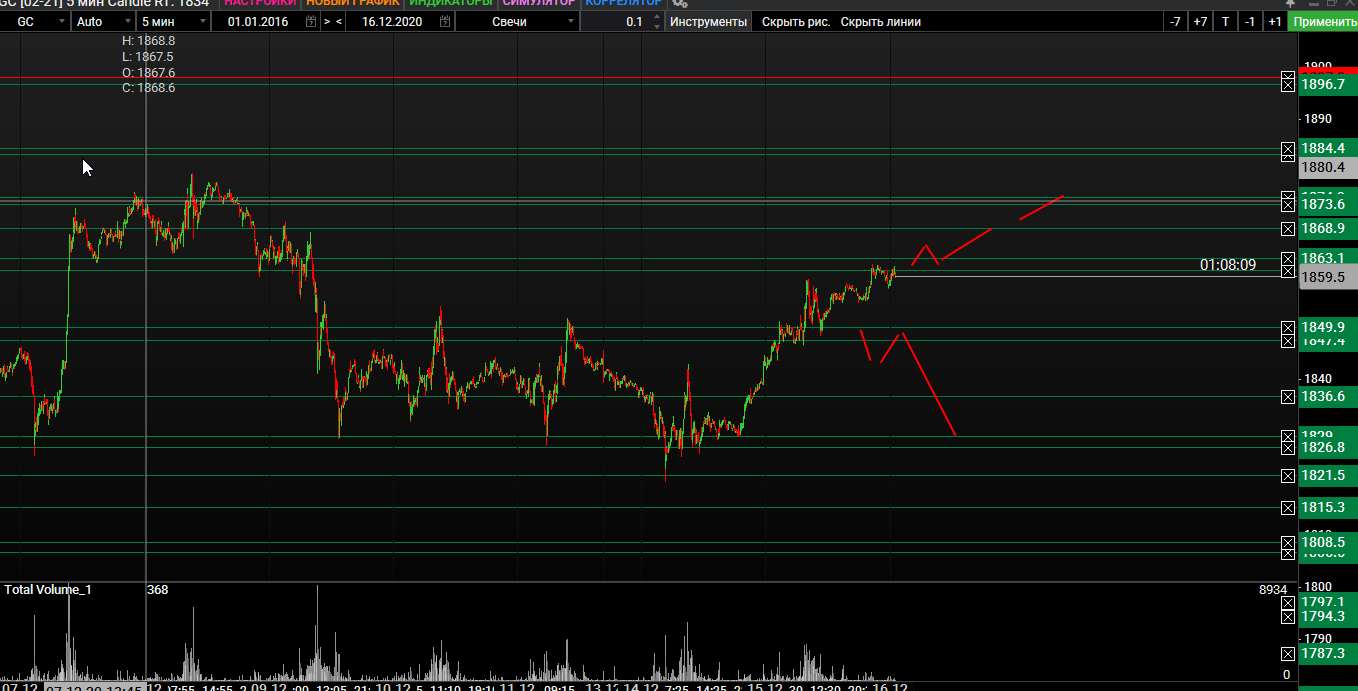Open the end date calendar picker
The width and height of the screenshot is (1358, 691).
[445, 21]
